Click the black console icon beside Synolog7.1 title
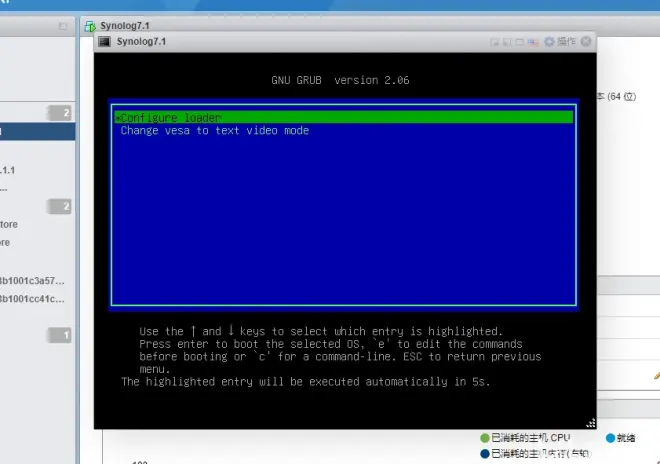 coord(104,41)
